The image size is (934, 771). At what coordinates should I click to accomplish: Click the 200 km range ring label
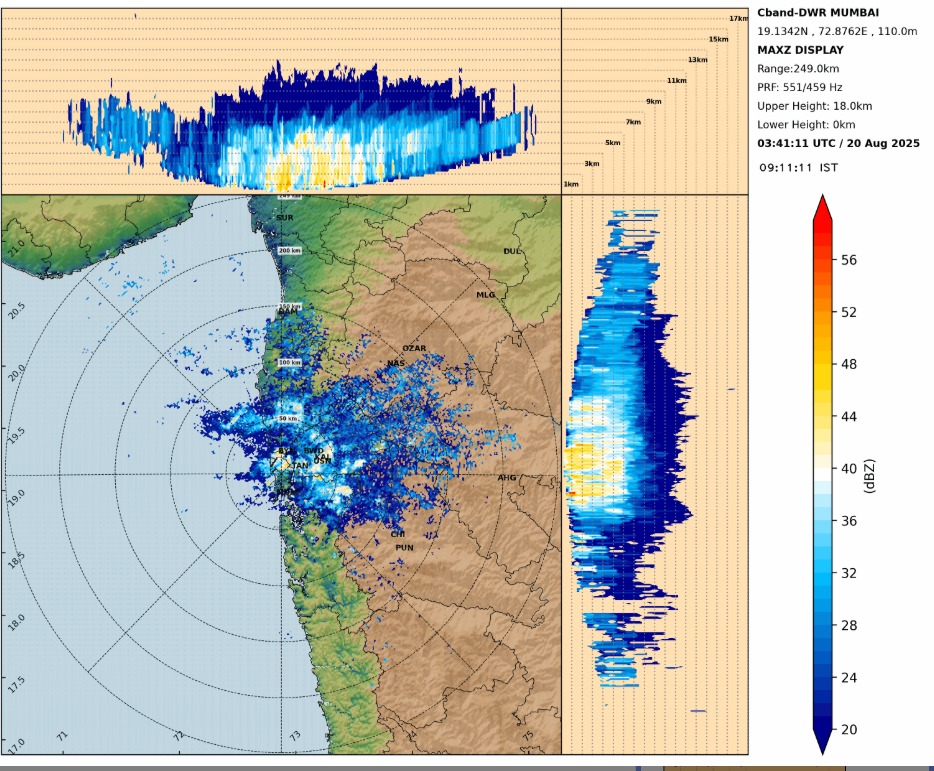[x=289, y=250]
